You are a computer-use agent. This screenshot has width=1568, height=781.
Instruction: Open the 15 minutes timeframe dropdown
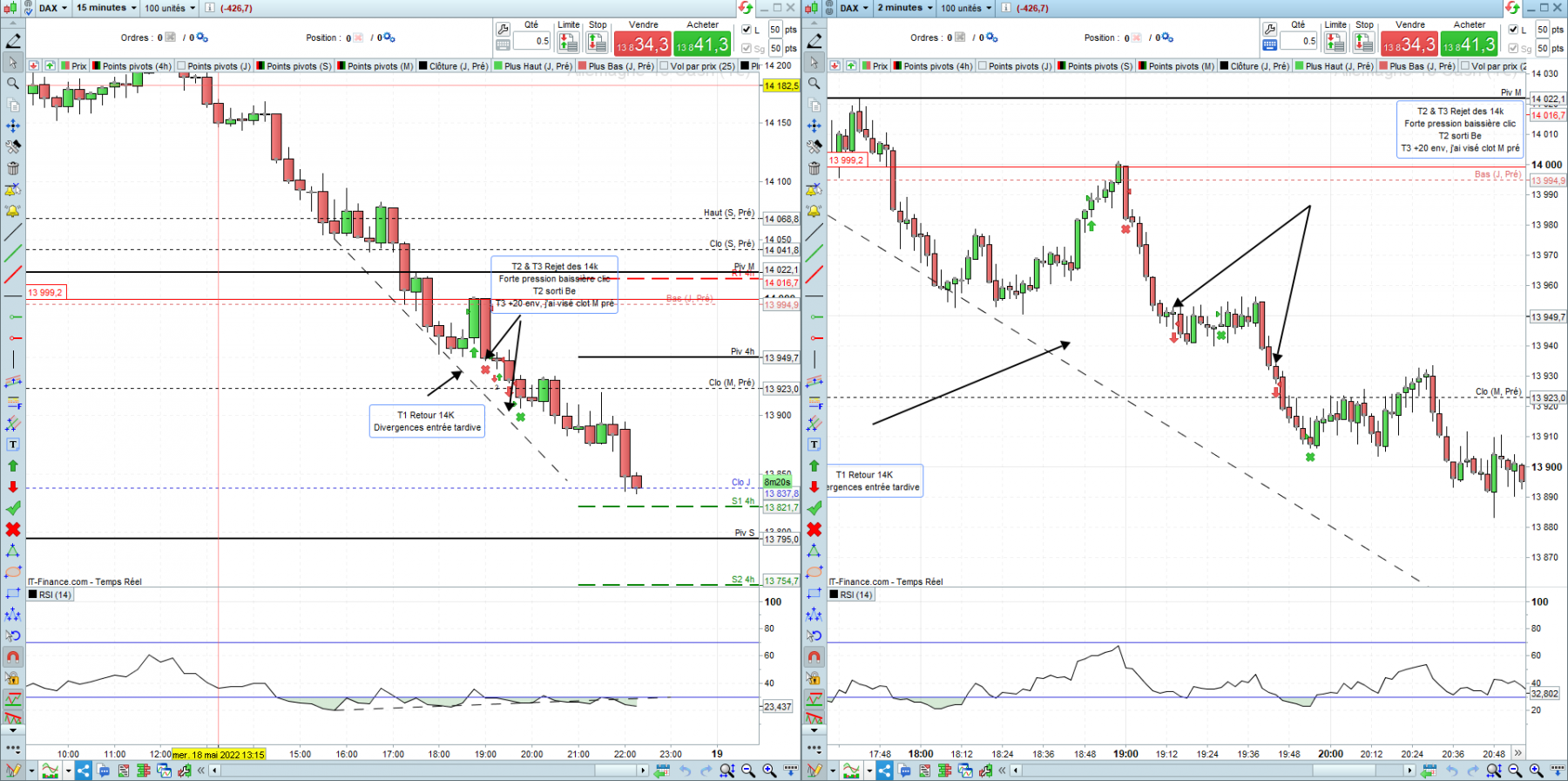pos(106,8)
